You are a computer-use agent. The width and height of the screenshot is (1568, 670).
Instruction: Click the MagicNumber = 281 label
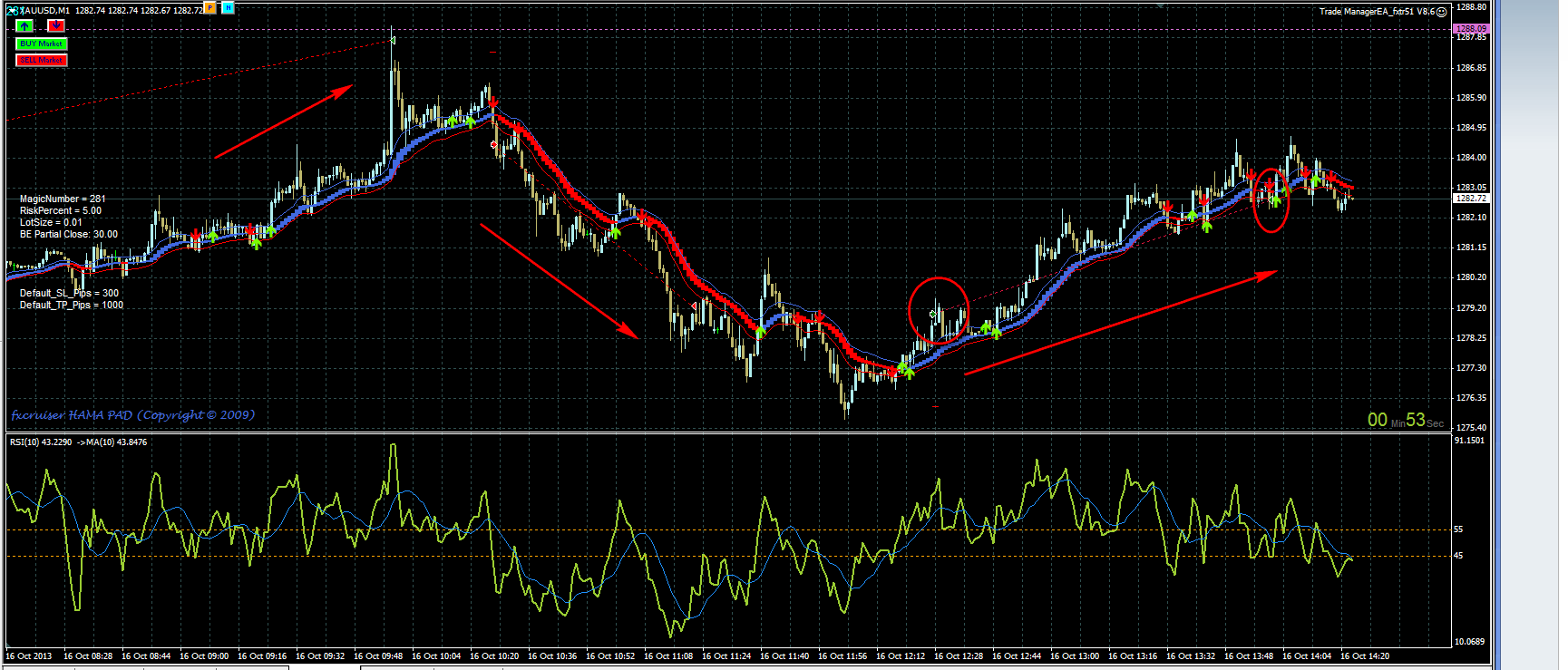[x=63, y=199]
